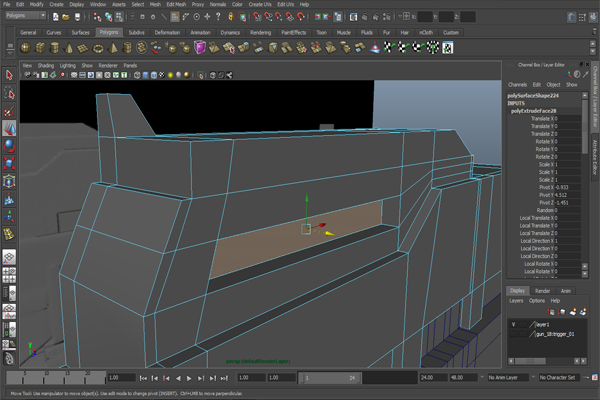Select the arrow Select tool in toolbox
The image size is (600, 400).
point(9,75)
